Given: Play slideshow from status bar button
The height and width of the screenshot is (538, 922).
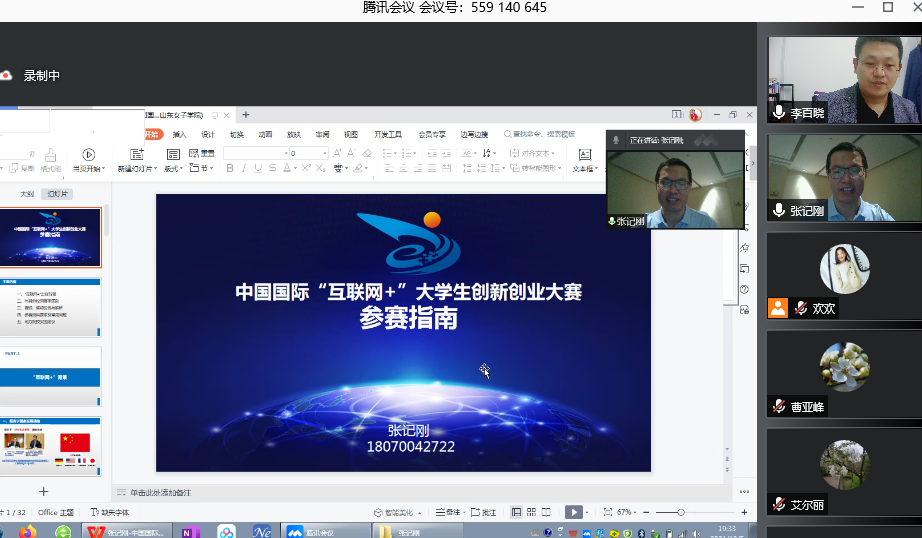Looking at the screenshot, I should [573, 512].
